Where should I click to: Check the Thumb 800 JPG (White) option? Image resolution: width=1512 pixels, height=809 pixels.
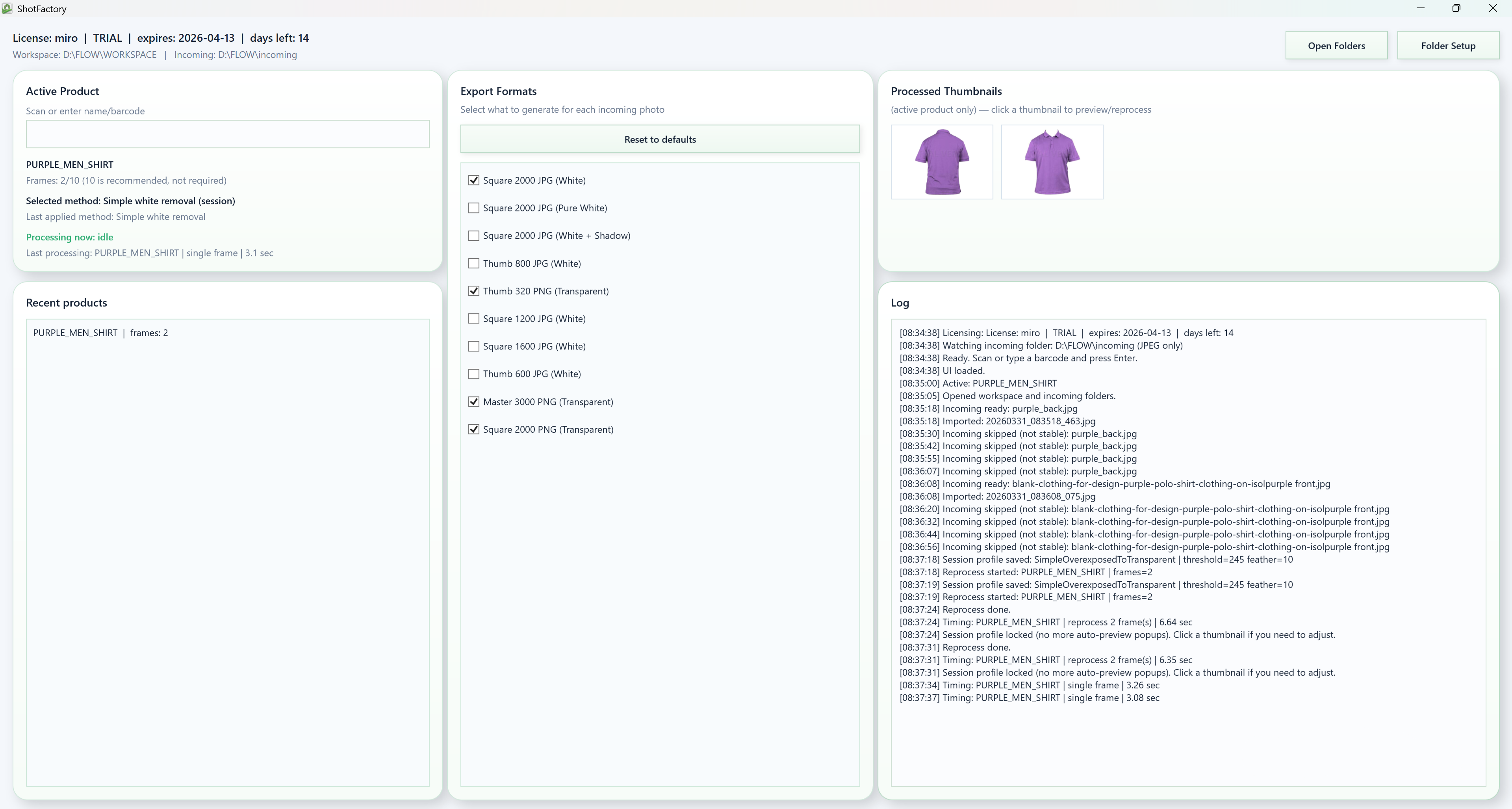coord(474,264)
